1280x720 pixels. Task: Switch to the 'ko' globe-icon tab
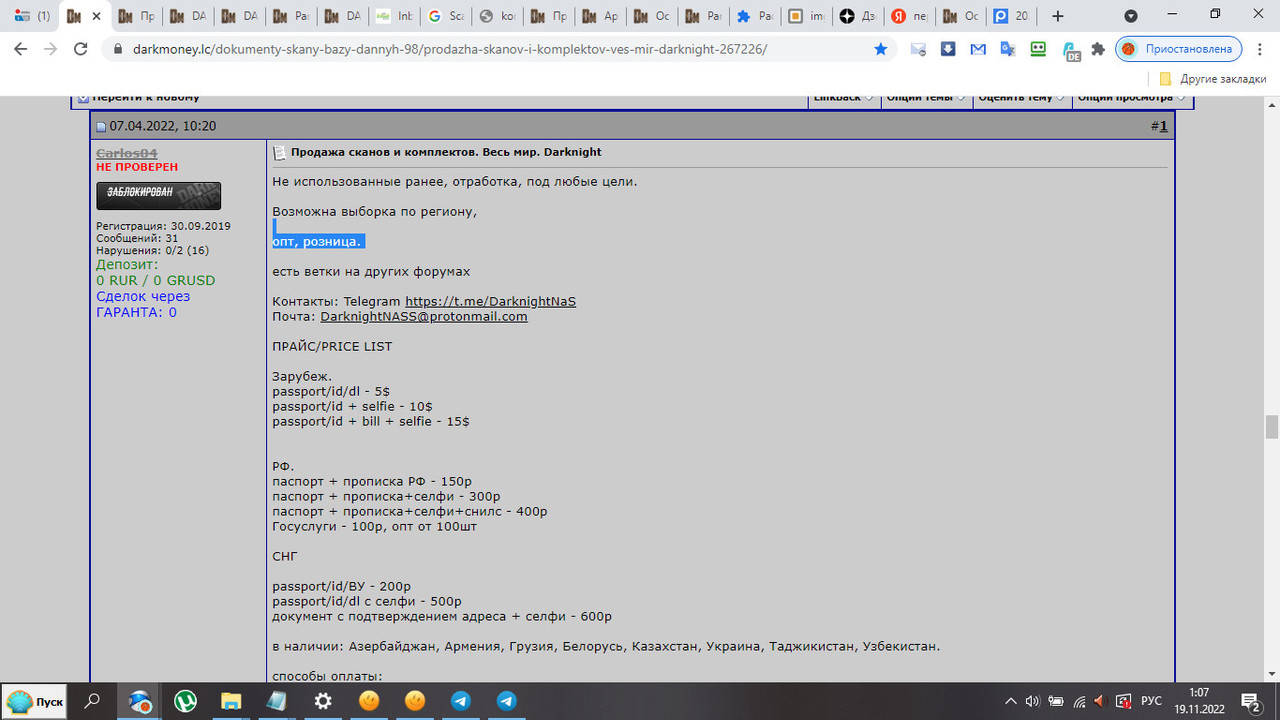(498, 16)
